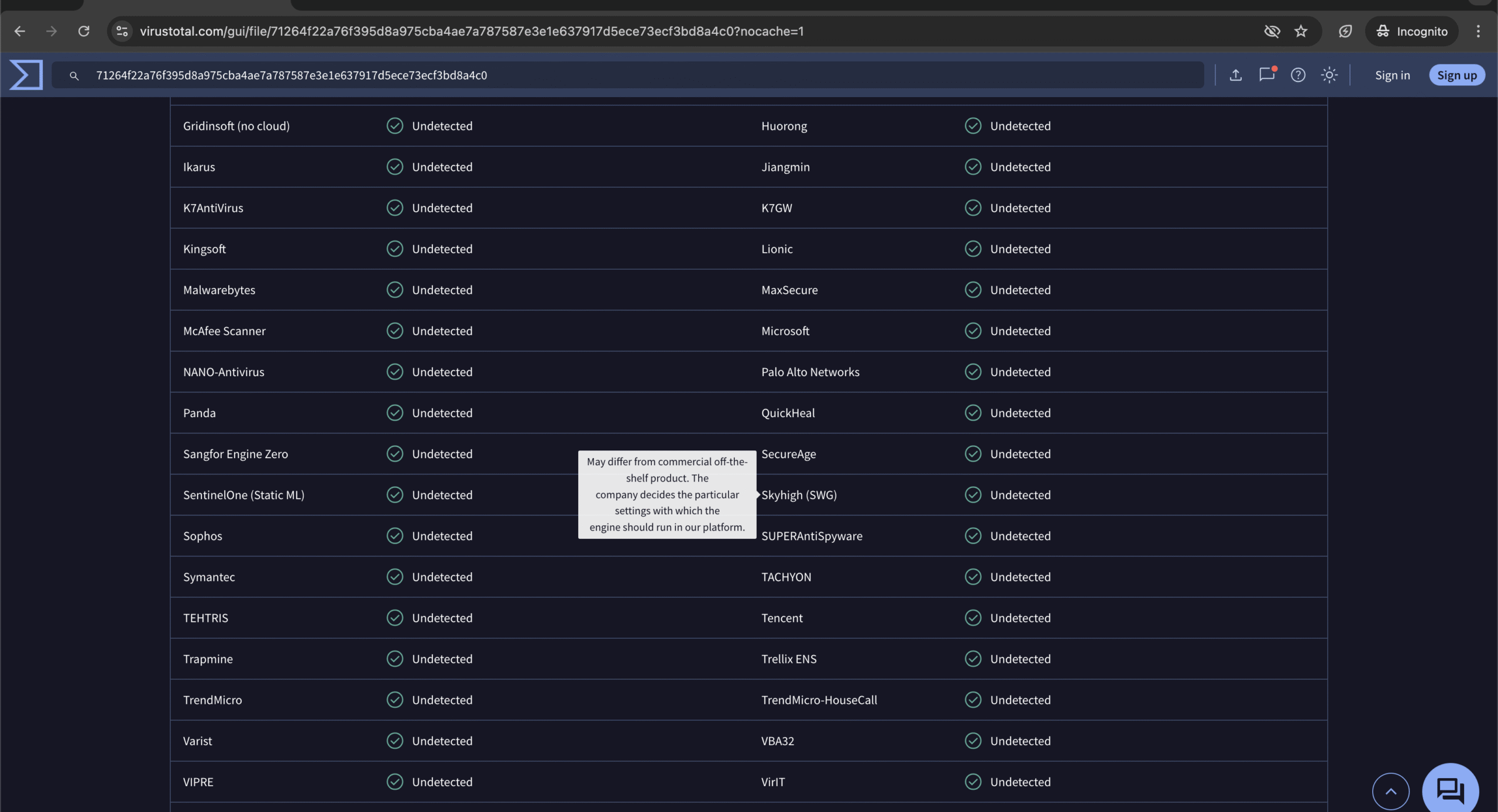Screen dimensions: 1498x812
Task: Click the tracking protection eye icon
Action: [x=1272, y=31]
